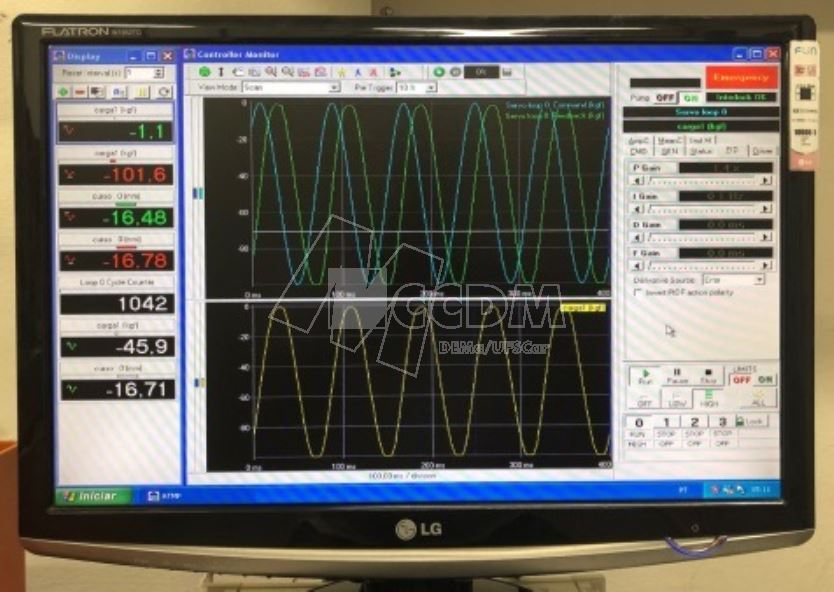Pause the test with the Pause button
This screenshot has width=834, height=592.
coord(677,376)
